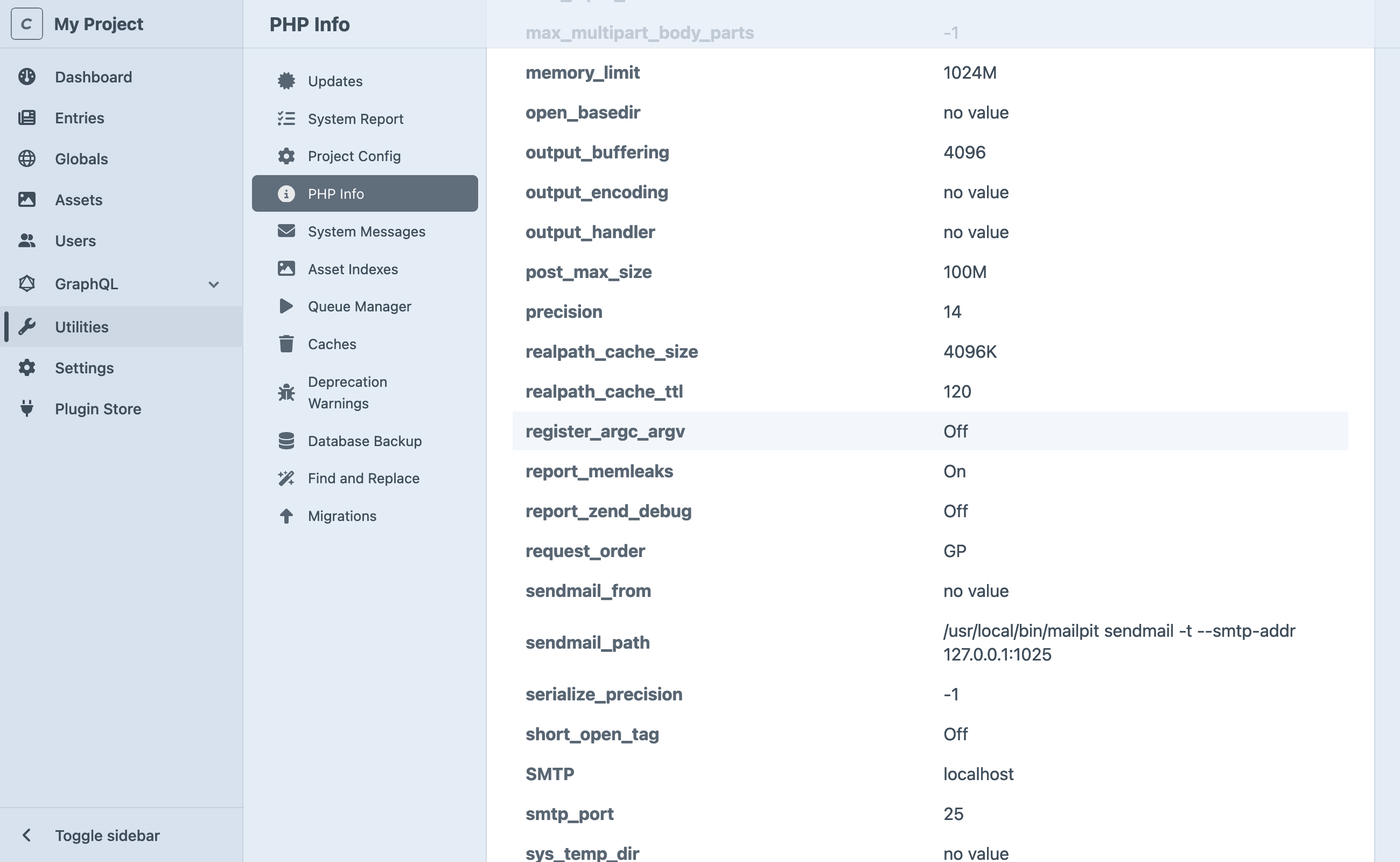Click the PHP Info circle icon
The image size is (1400, 862).
click(286, 194)
